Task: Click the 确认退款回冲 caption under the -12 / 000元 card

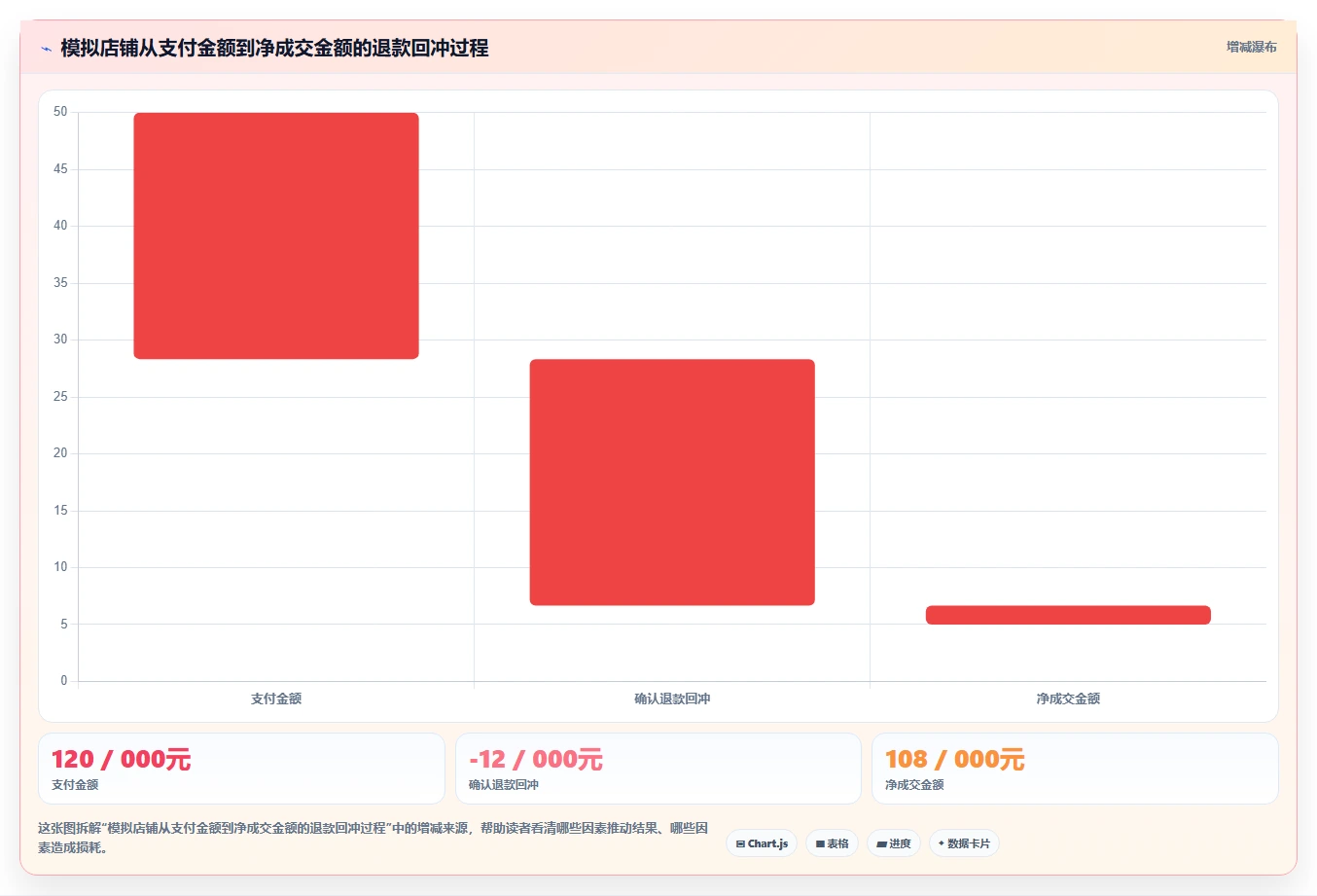Action: point(504,785)
